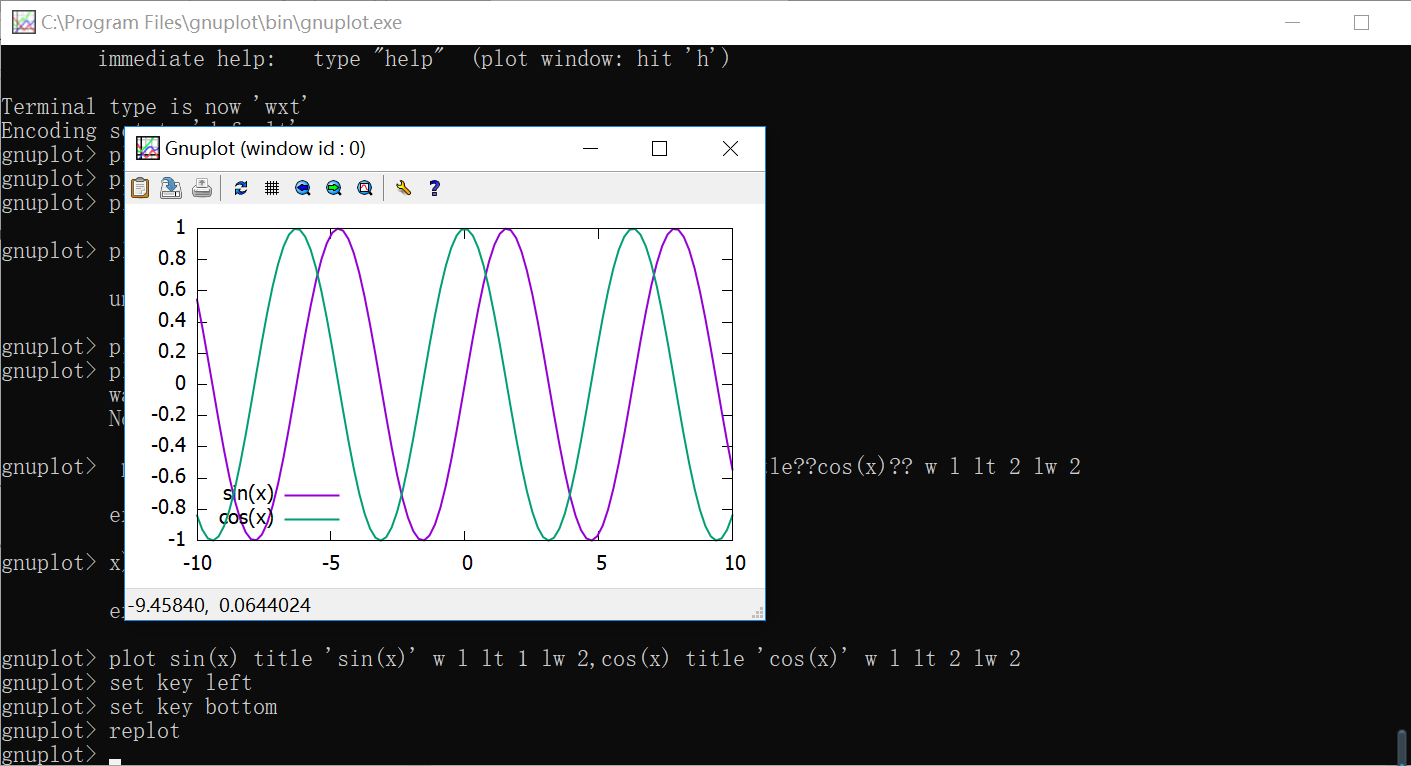The image size is (1411, 766).
Task: Maximize the gnuplot.exe console window
Action: pyautogui.click(x=1361, y=22)
